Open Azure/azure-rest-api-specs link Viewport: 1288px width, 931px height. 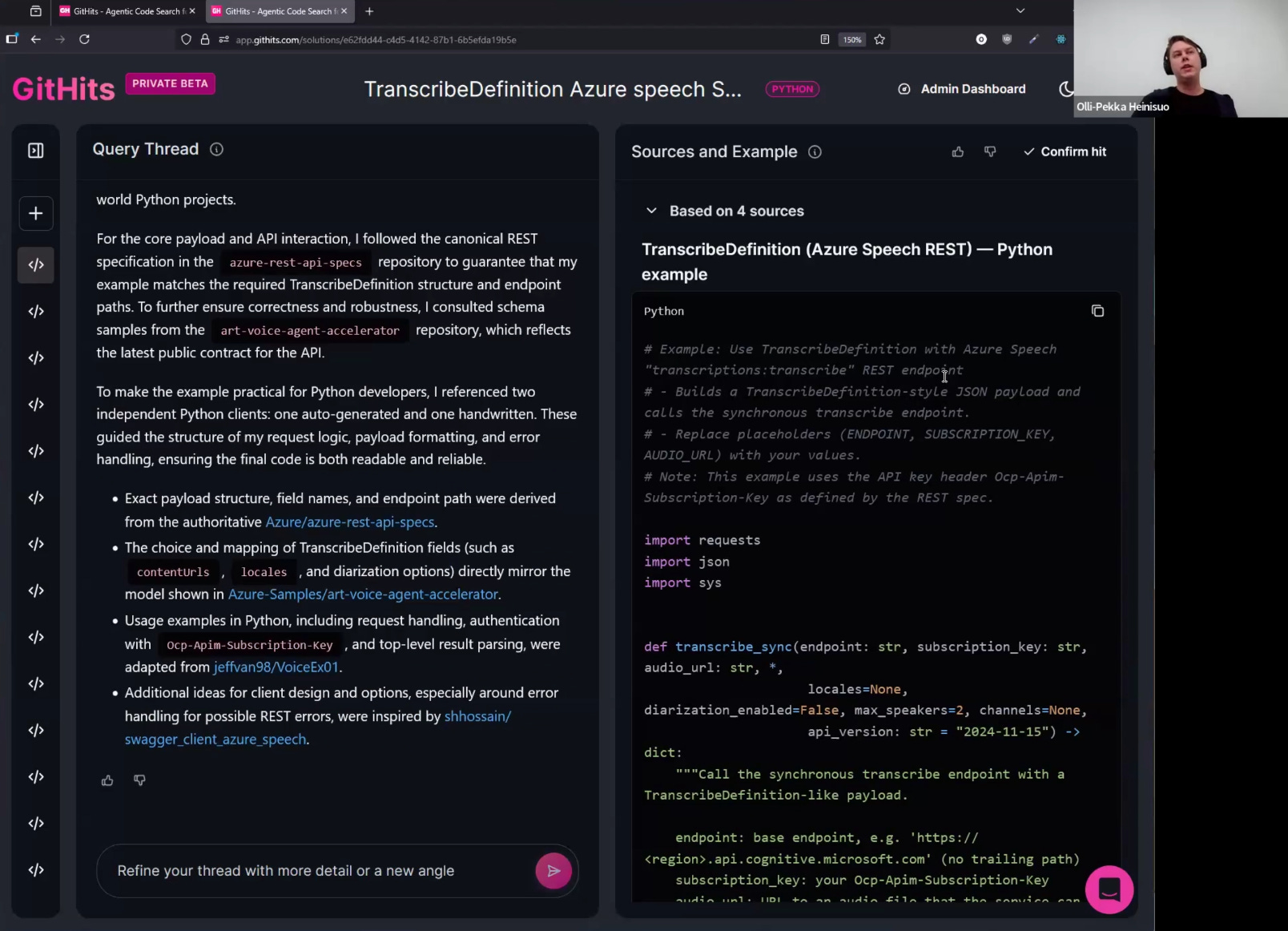click(350, 522)
